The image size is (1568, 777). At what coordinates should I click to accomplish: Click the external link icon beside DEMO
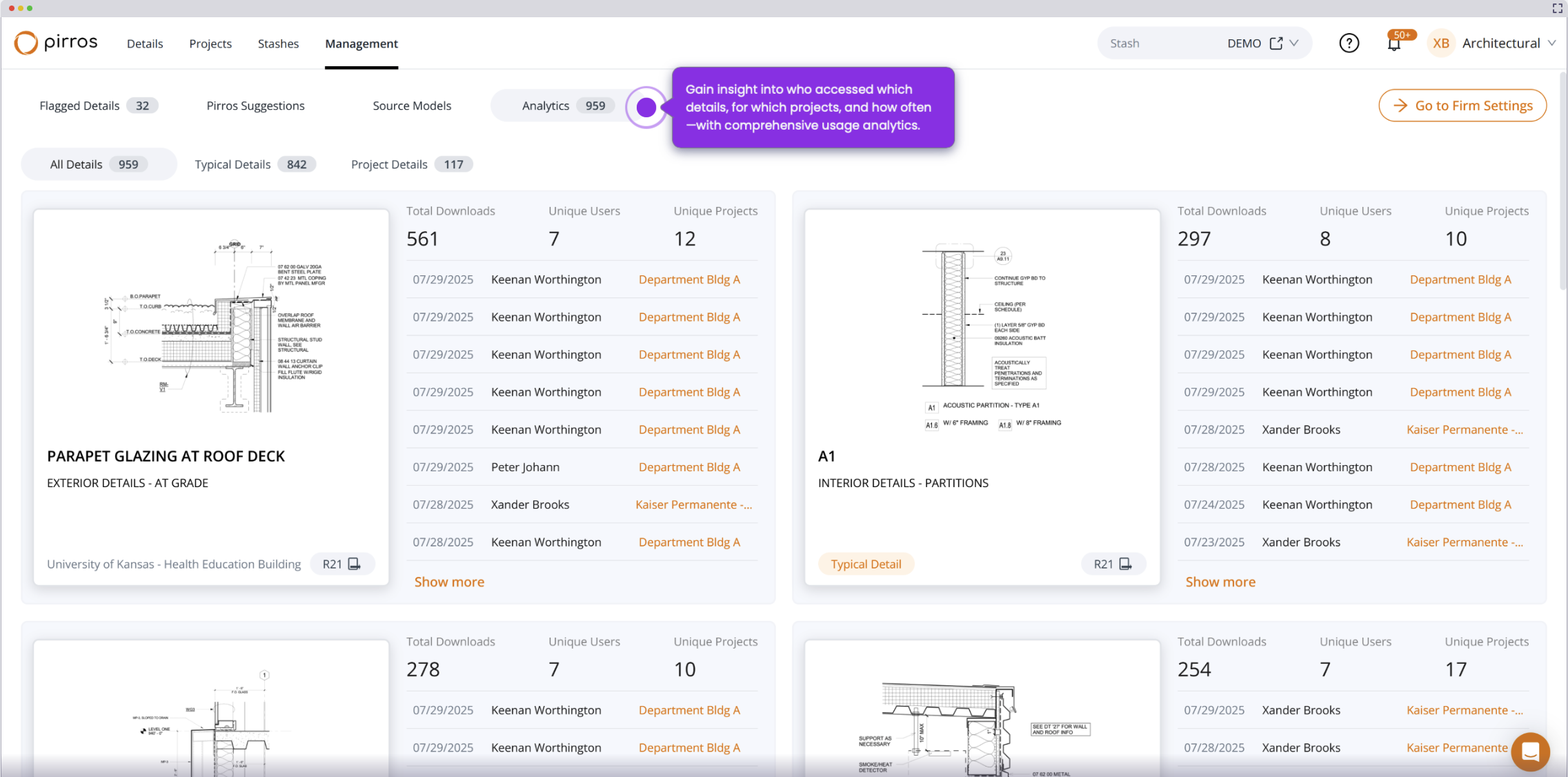click(x=1276, y=43)
